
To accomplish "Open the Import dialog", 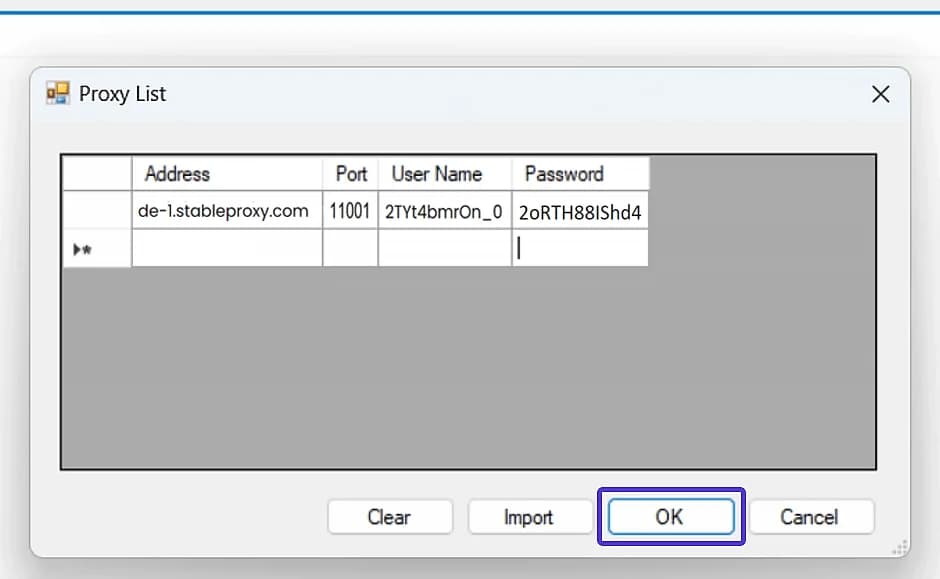I will click(529, 517).
